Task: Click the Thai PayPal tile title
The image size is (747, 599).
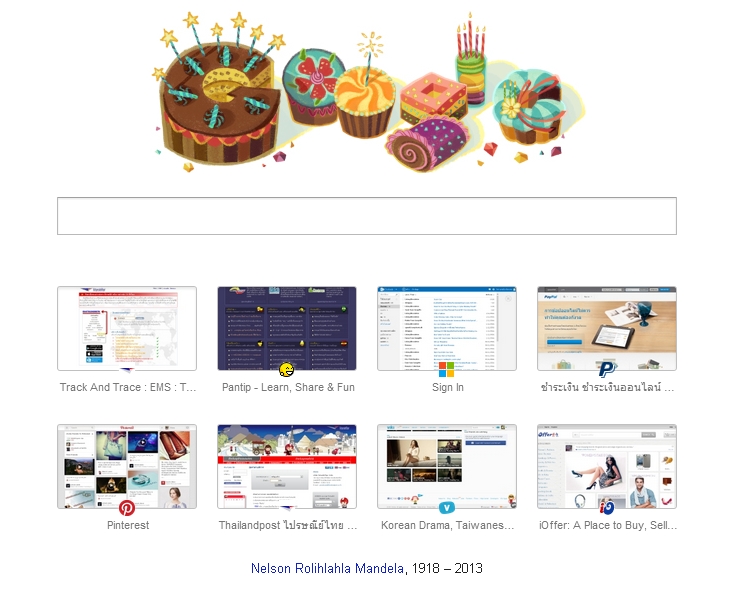Action: pyautogui.click(x=607, y=387)
